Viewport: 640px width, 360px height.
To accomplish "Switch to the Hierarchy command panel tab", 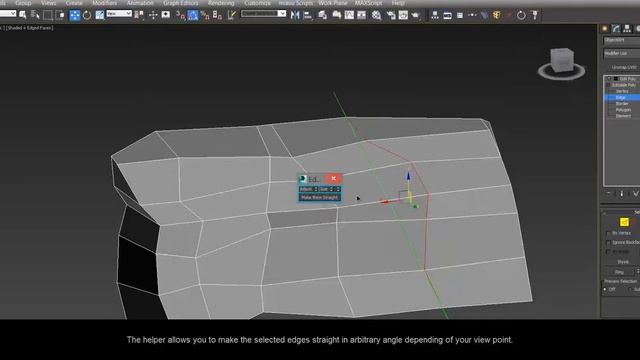I will 627,29.
